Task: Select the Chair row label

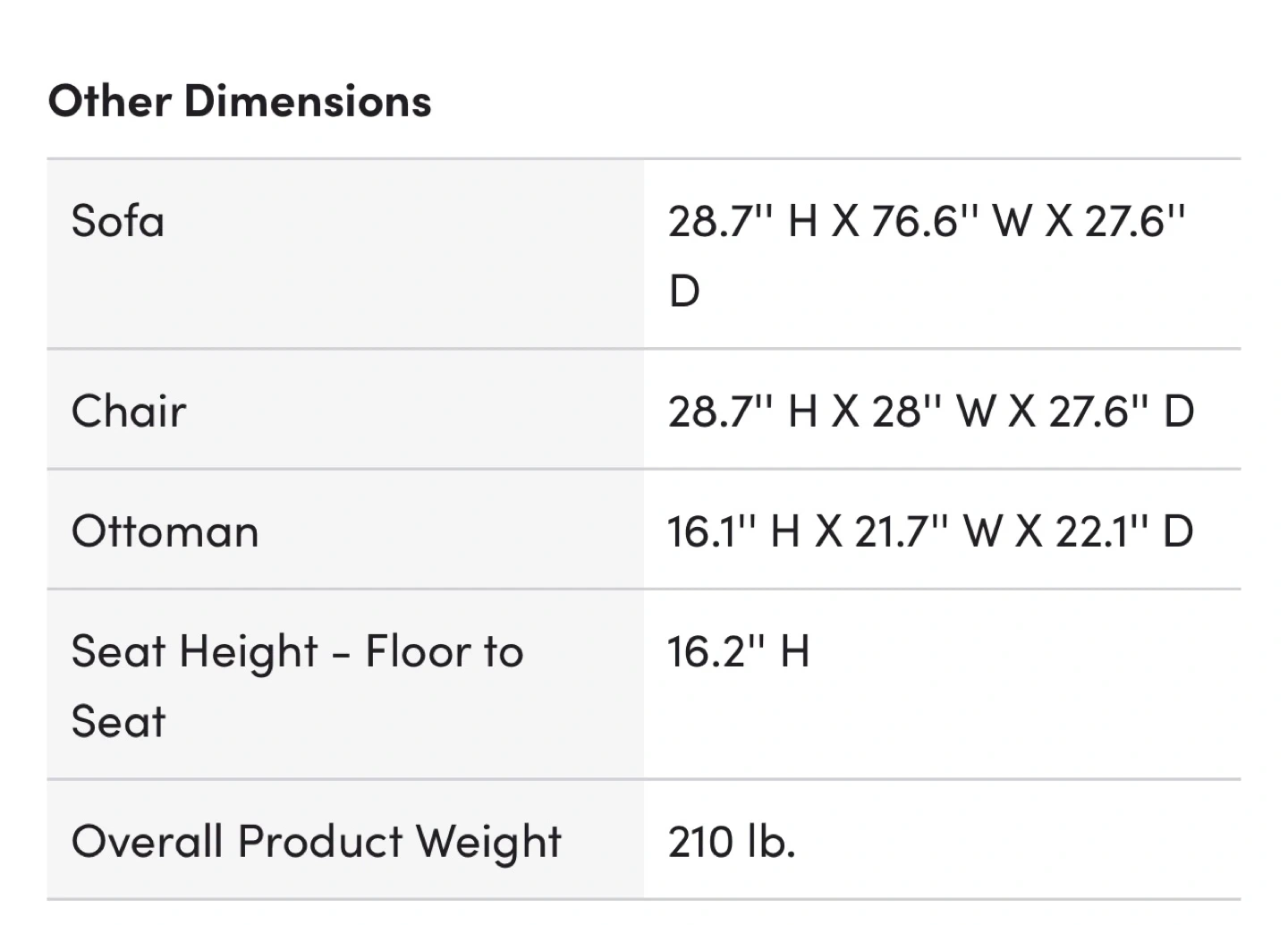Action: tap(129, 412)
